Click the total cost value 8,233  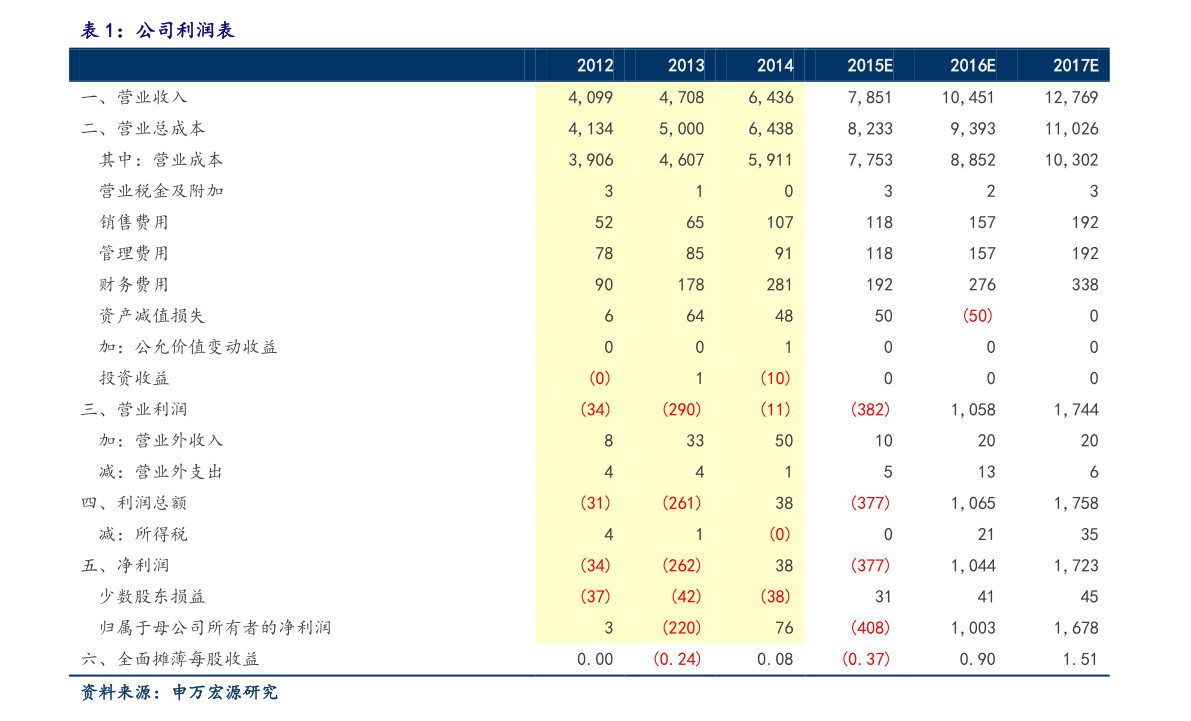coord(870,128)
